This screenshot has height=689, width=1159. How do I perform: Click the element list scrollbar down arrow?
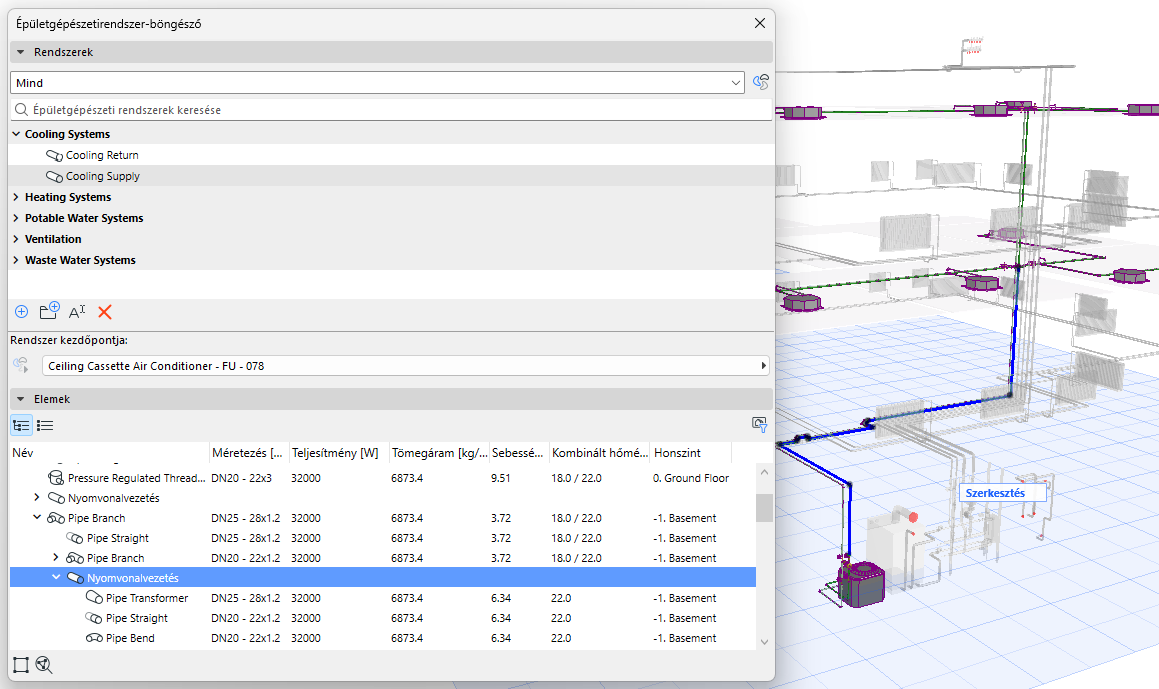click(764, 642)
